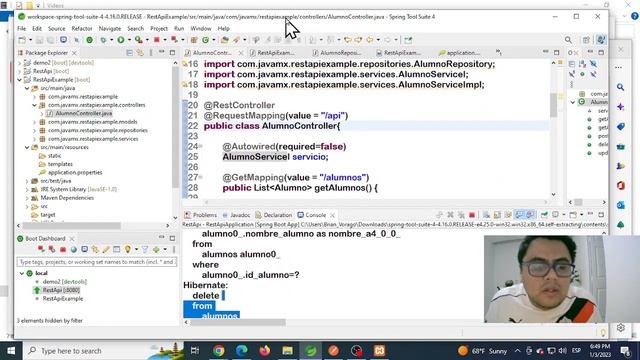Click the Boot Dashboard filter text field

97,262
